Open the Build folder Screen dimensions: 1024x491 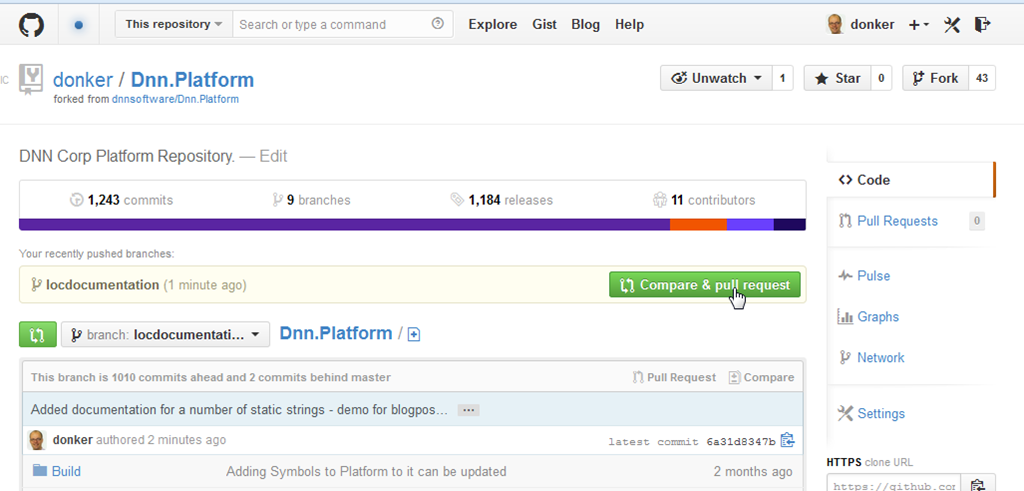[67, 471]
